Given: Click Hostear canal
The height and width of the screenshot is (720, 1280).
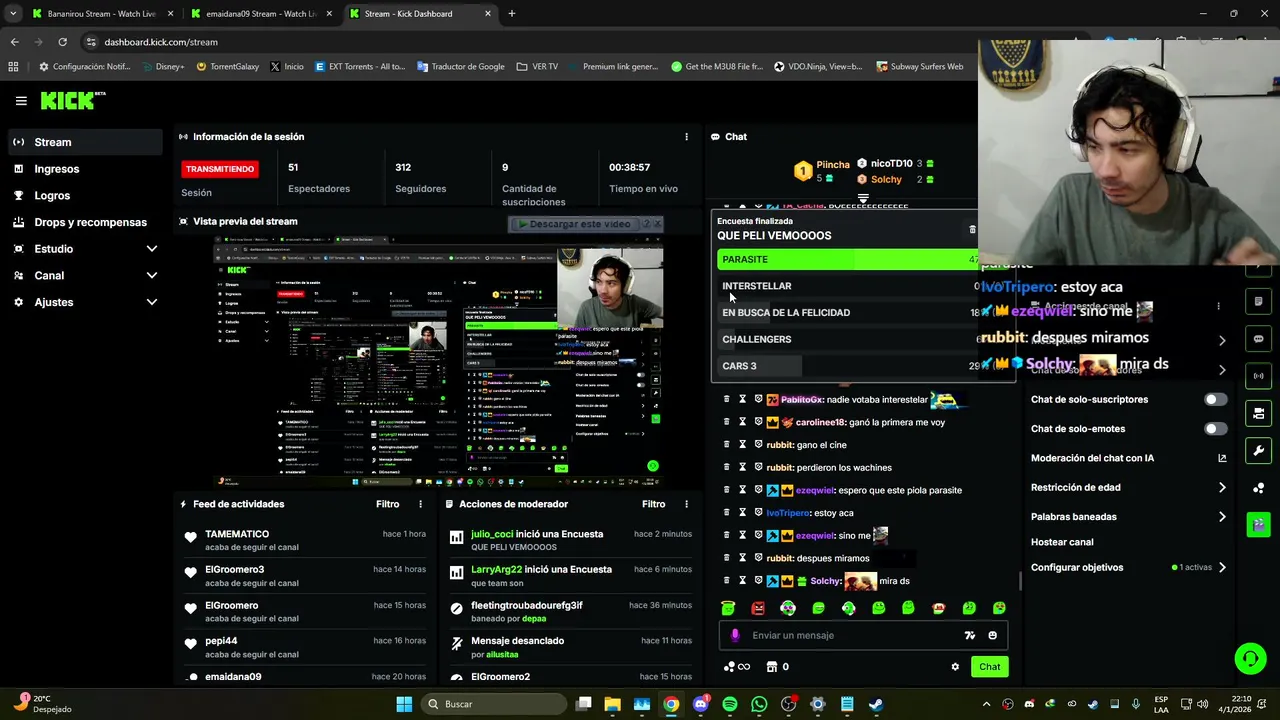Looking at the screenshot, I should [1062, 542].
